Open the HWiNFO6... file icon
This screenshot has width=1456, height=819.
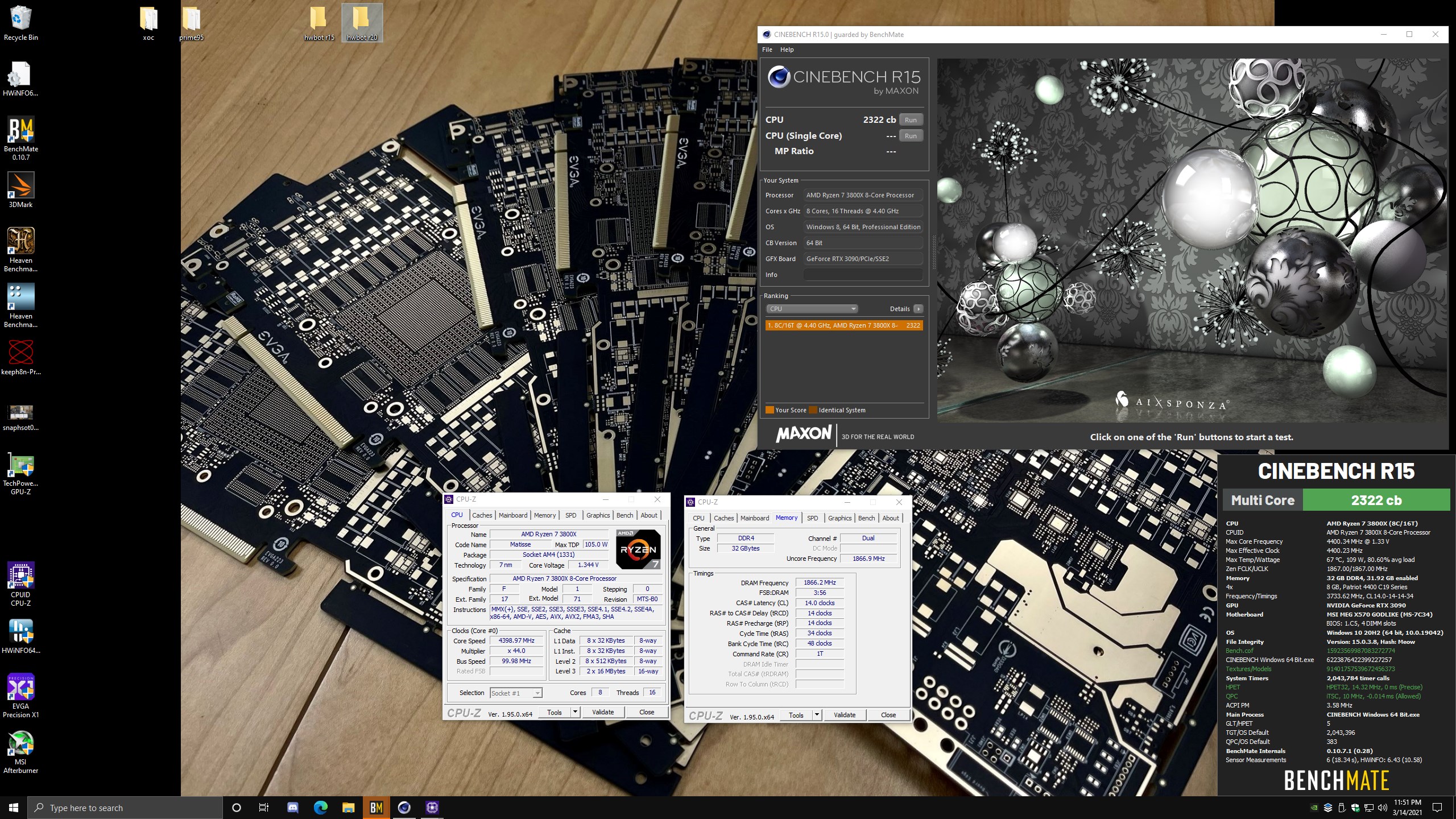(20, 78)
